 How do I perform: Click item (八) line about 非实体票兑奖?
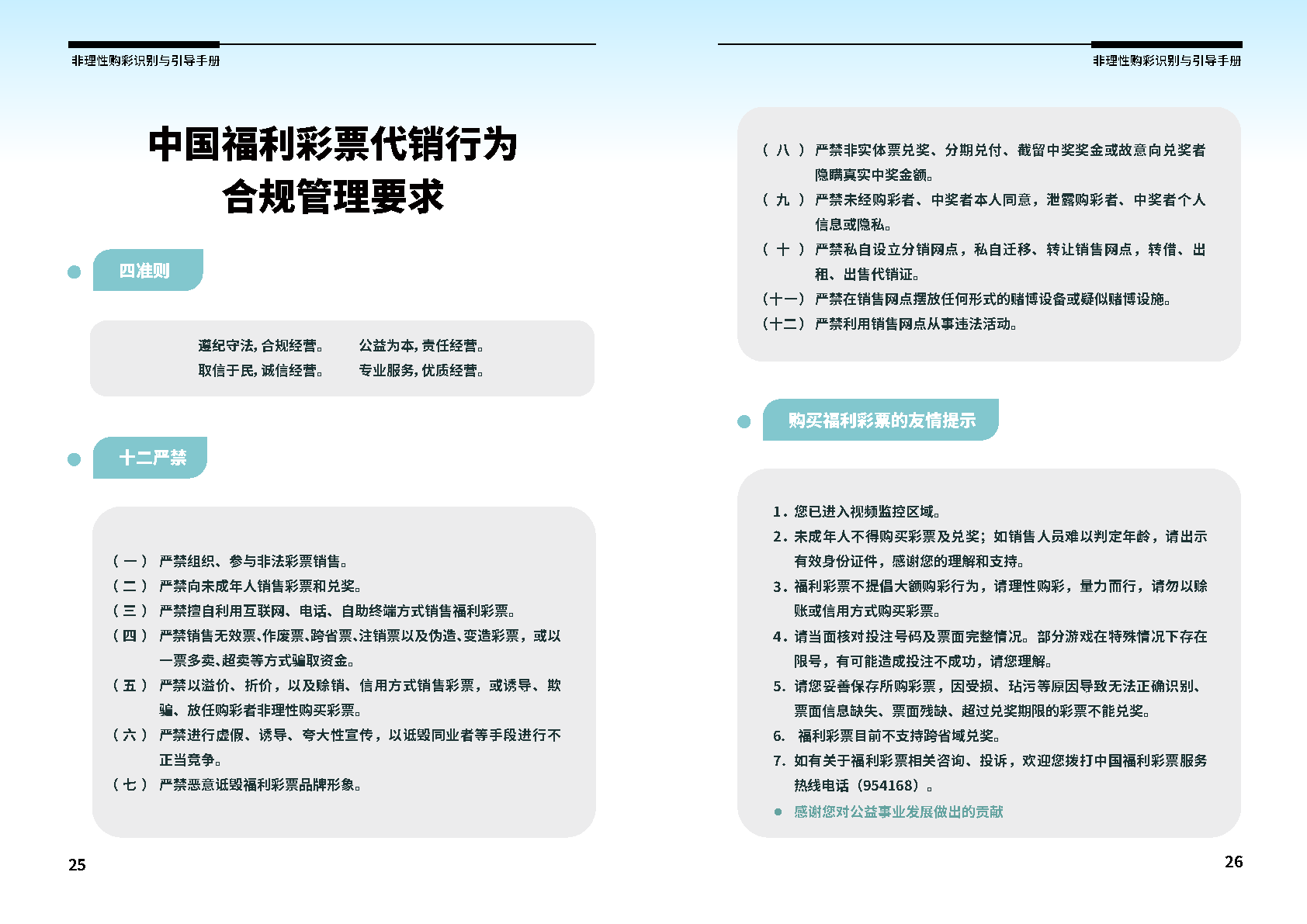click(983, 150)
